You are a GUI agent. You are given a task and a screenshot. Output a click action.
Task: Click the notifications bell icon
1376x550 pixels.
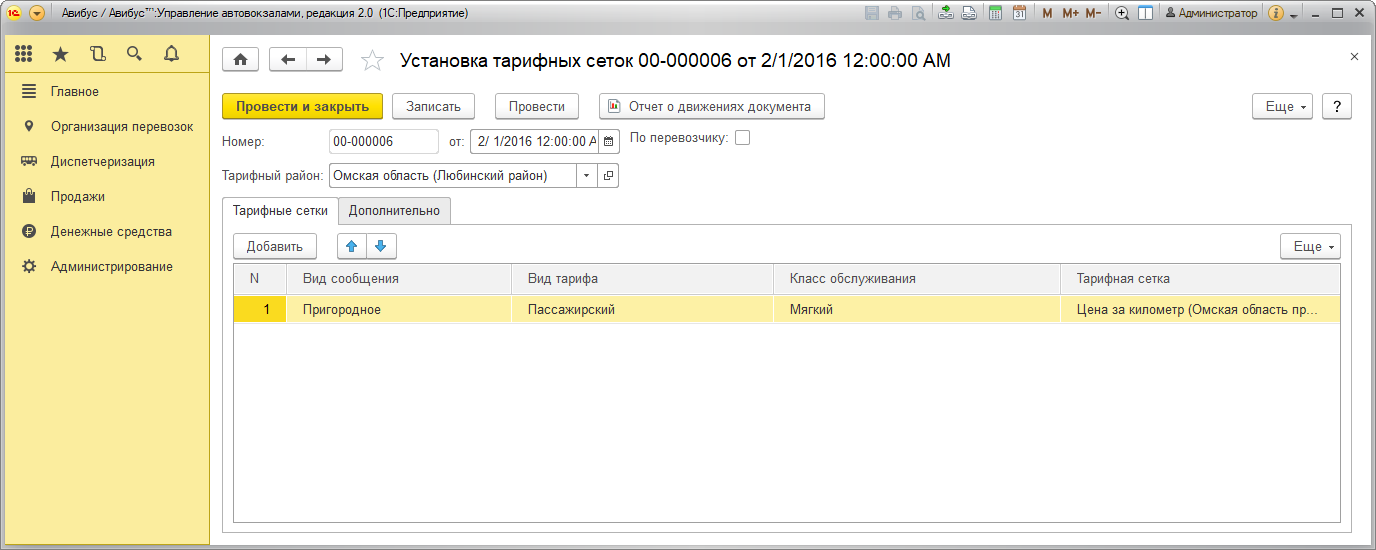pos(171,54)
